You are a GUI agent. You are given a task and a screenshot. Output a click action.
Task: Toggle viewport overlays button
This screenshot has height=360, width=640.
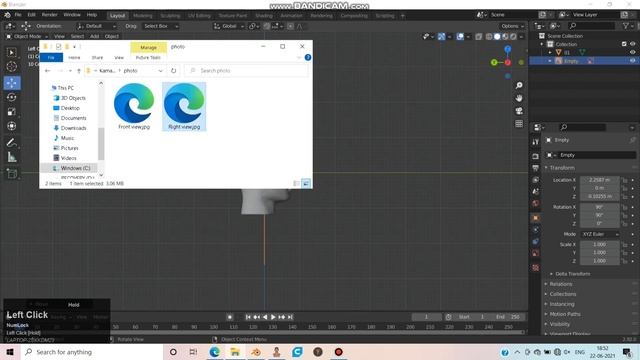pyautogui.click(x=460, y=37)
